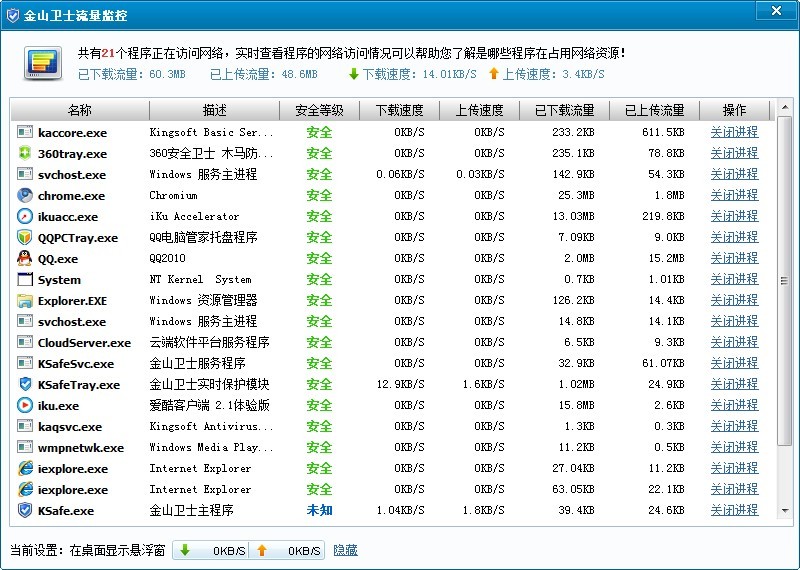800x570 pixels.
Task: Click the kaccore.exe process icon
Action: [x=24, y=132]
